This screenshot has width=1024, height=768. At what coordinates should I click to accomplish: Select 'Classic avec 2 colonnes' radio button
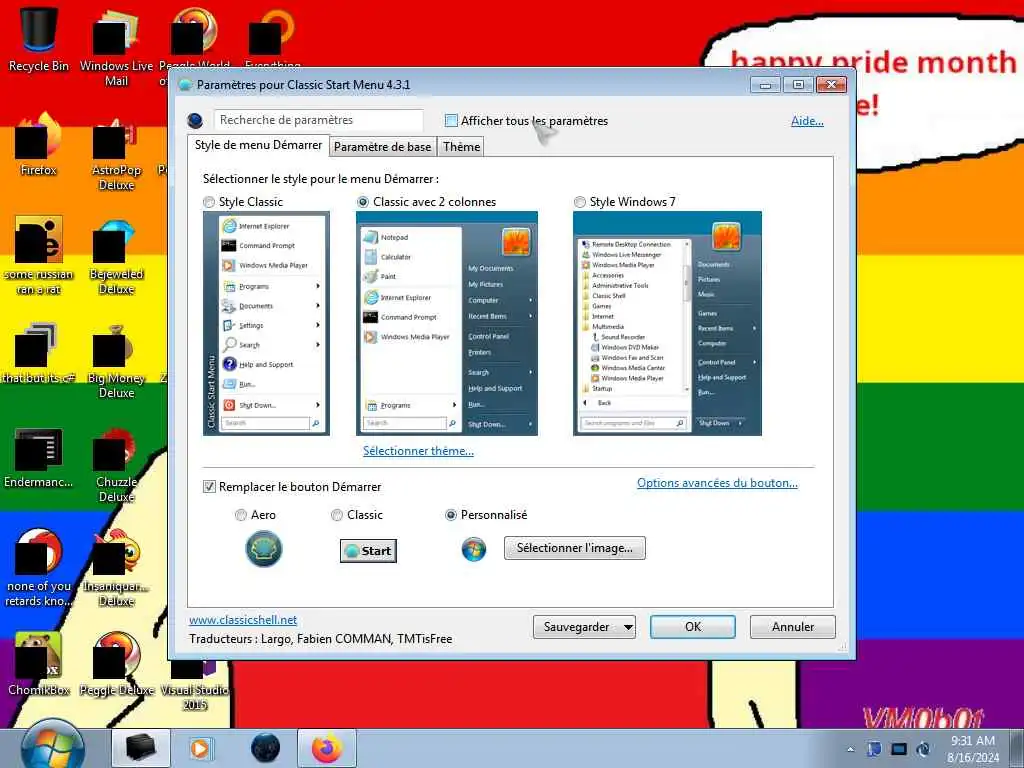point(363,202)
